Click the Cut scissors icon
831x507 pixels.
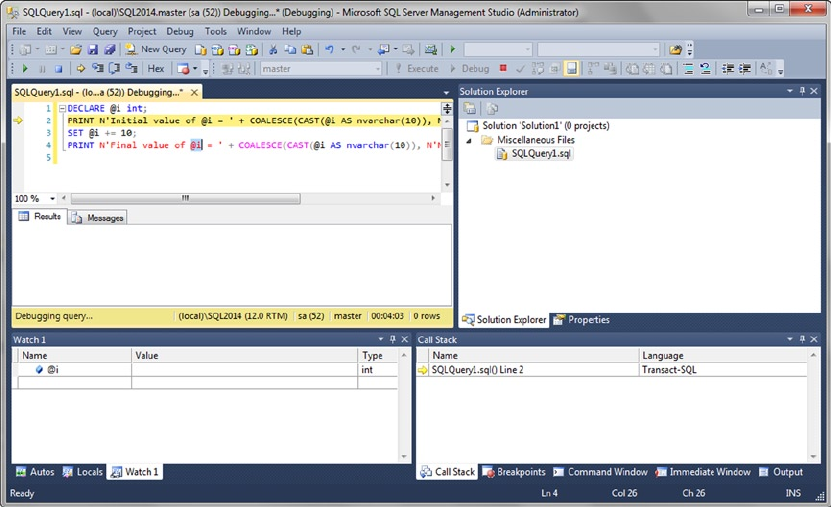pos(273,49)
